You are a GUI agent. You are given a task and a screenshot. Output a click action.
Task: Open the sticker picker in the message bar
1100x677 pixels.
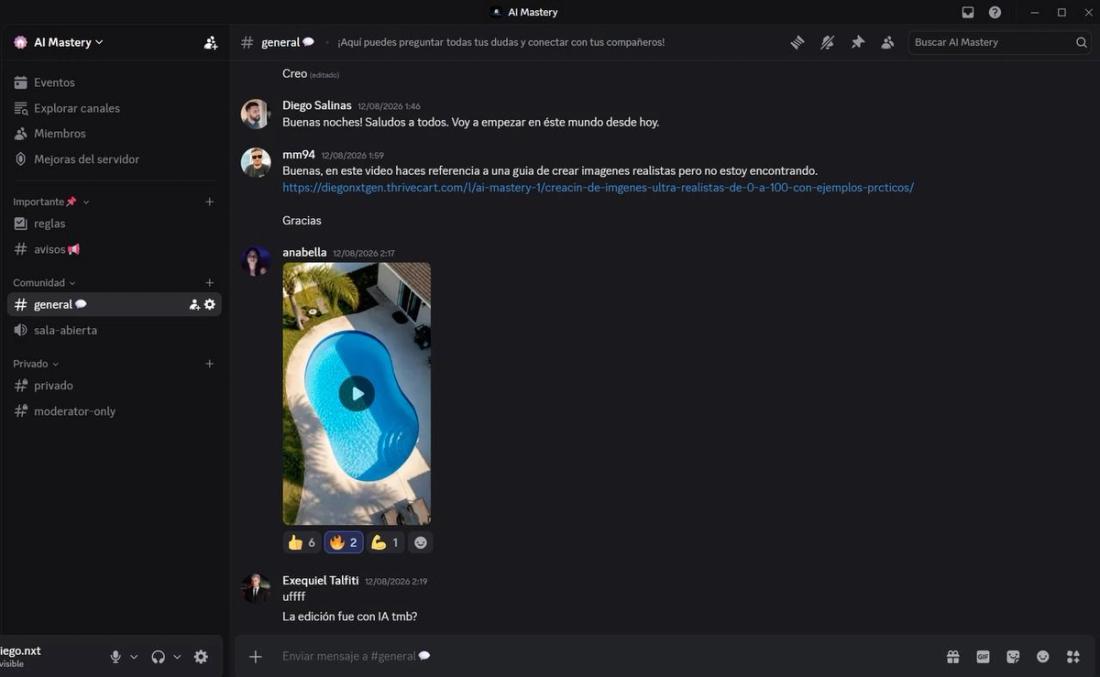pyautogui.click(x=1013, y=657)
